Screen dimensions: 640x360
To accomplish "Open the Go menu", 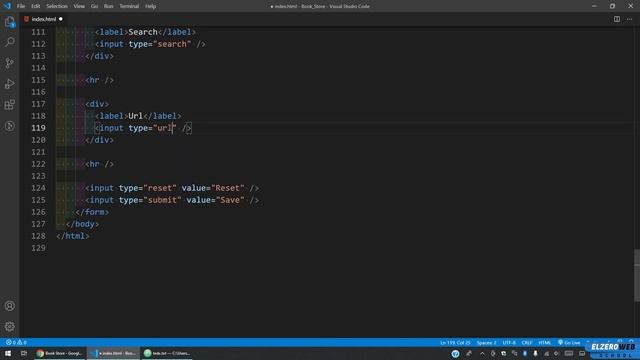I will tap(94, 6).
